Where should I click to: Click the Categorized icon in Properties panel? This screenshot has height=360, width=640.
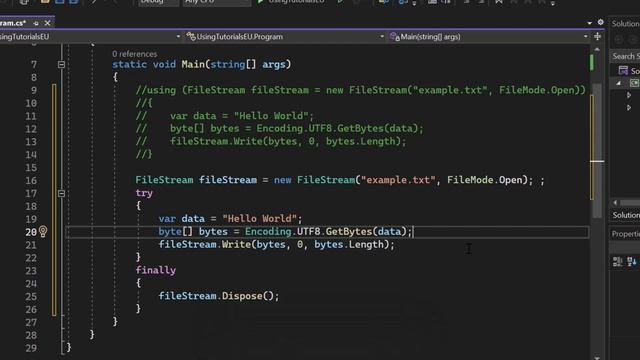point(618,262)
